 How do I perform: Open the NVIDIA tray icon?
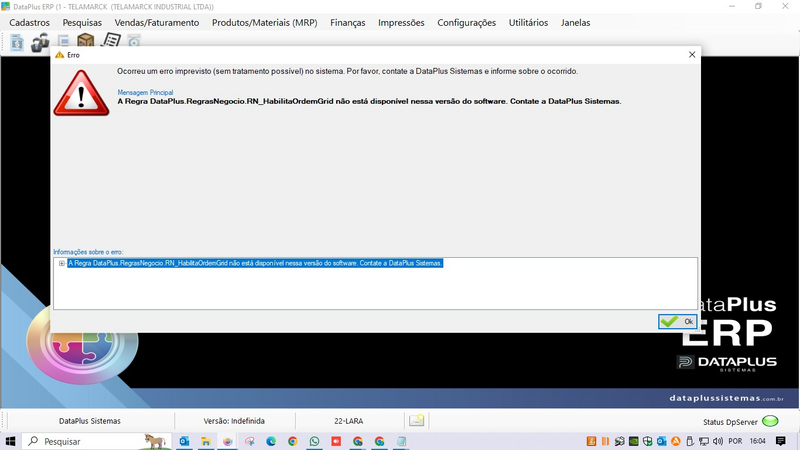pyautogui.click(x=633, y=441)
